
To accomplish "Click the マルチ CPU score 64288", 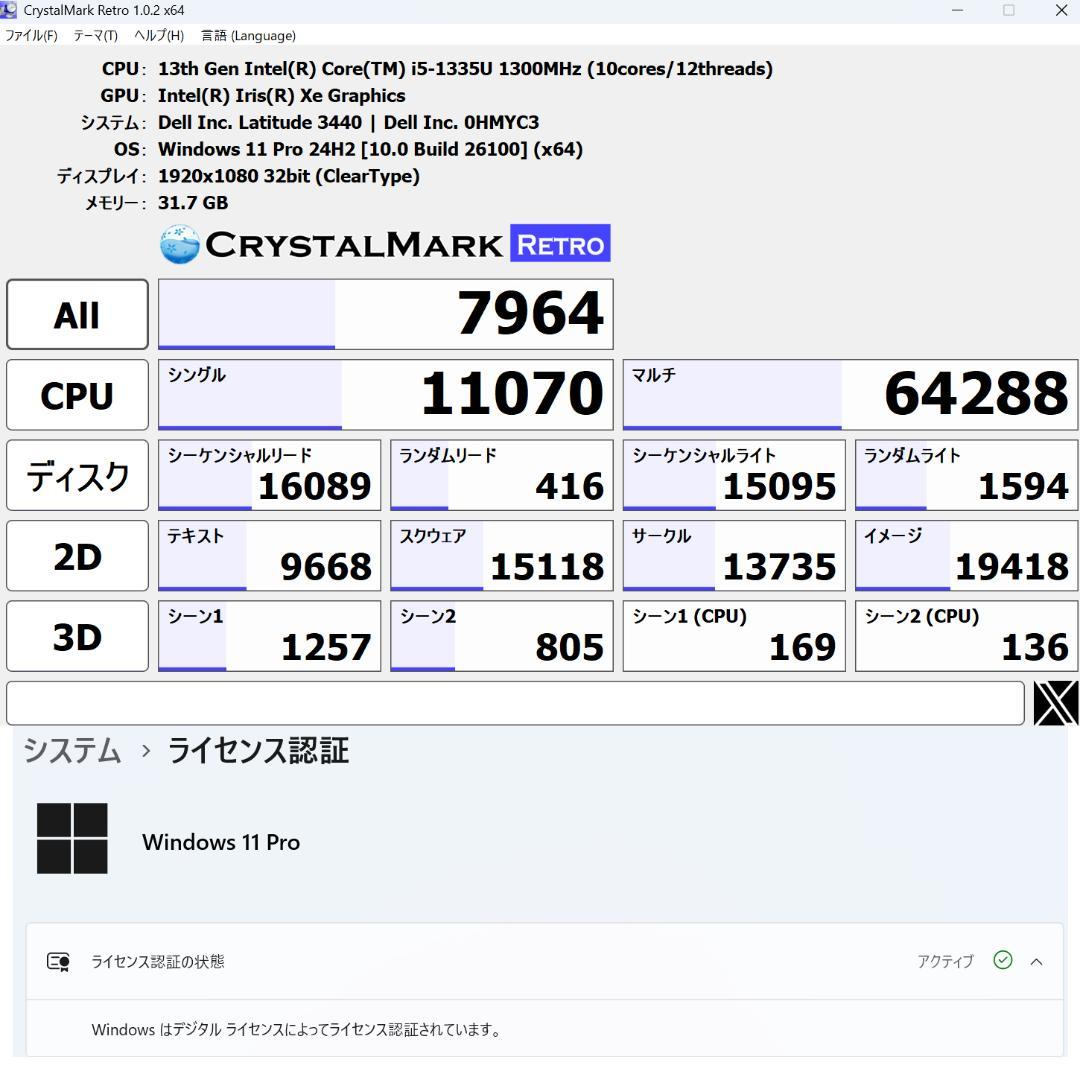I will point(850,395).
